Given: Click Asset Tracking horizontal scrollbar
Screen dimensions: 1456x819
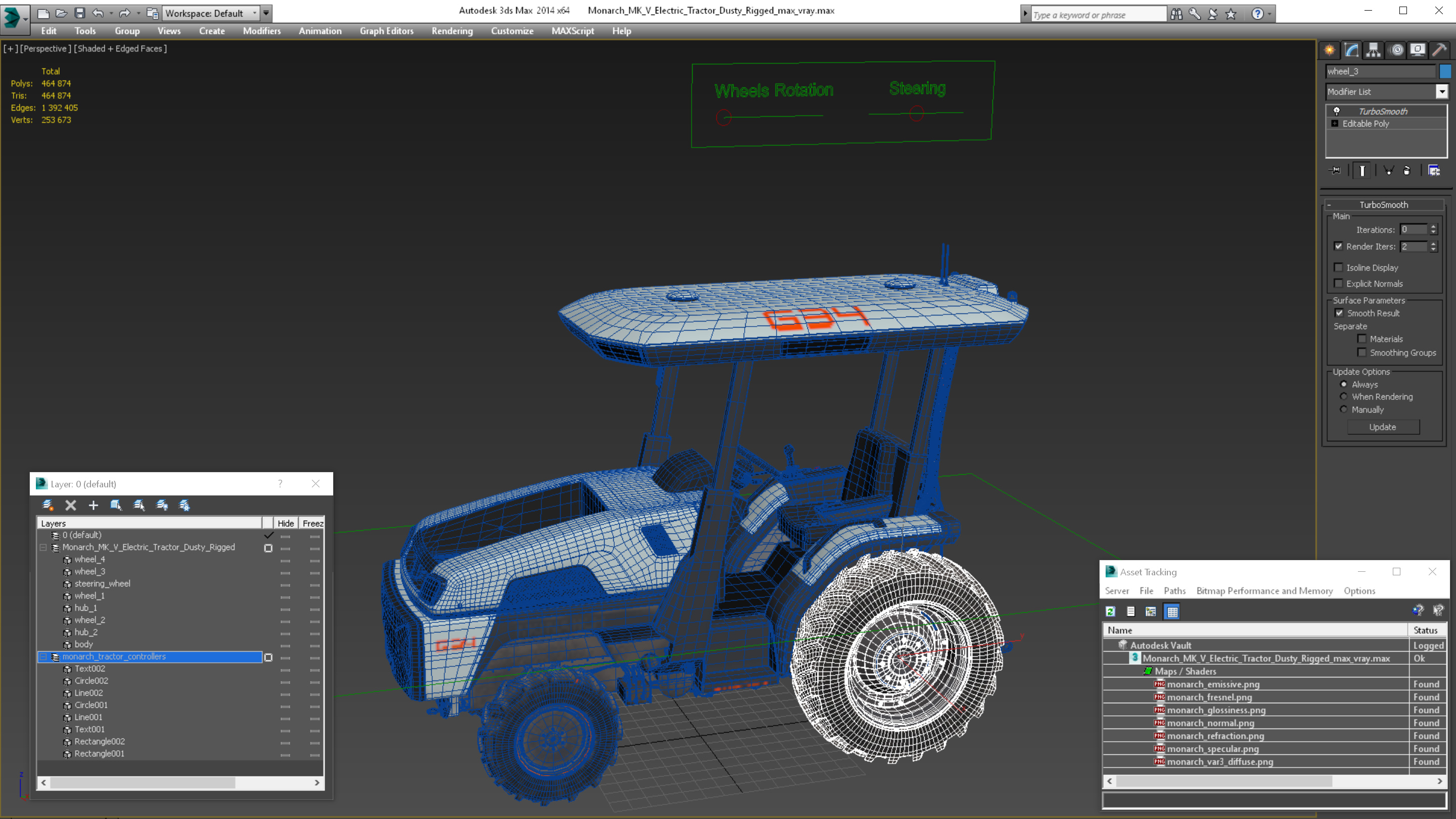Looking at the screenshot, I should tap(1224, 781).
